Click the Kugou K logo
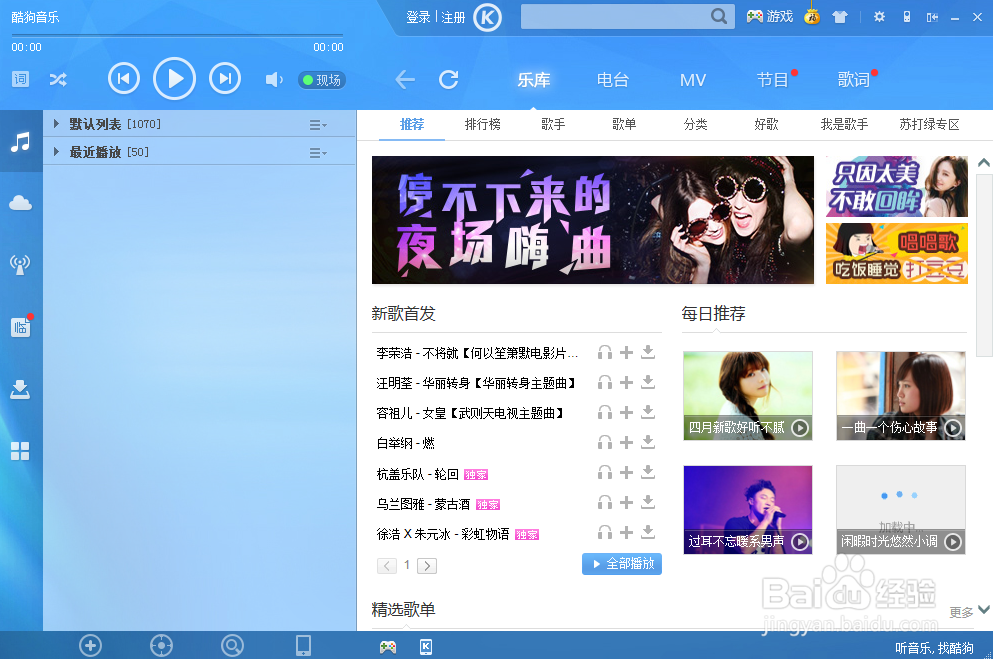993x659 pixels. click(x=487, y=17)
